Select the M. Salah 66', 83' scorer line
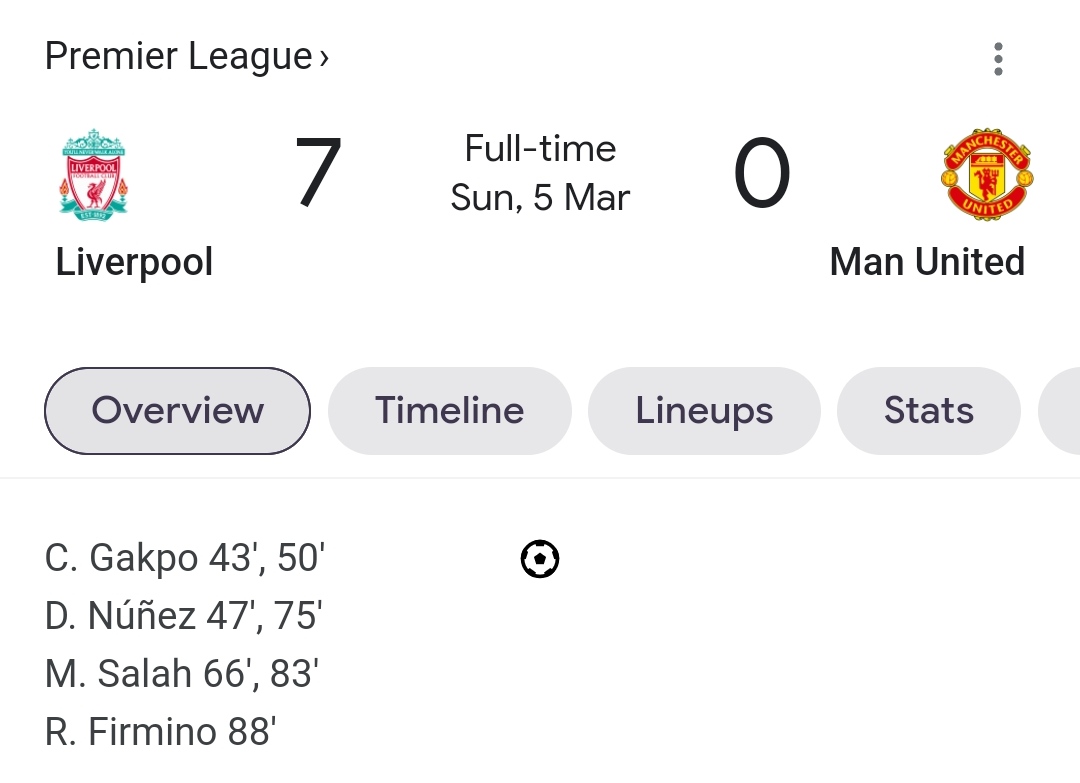Screen dimensions: 1080x783 coord(181,674)
